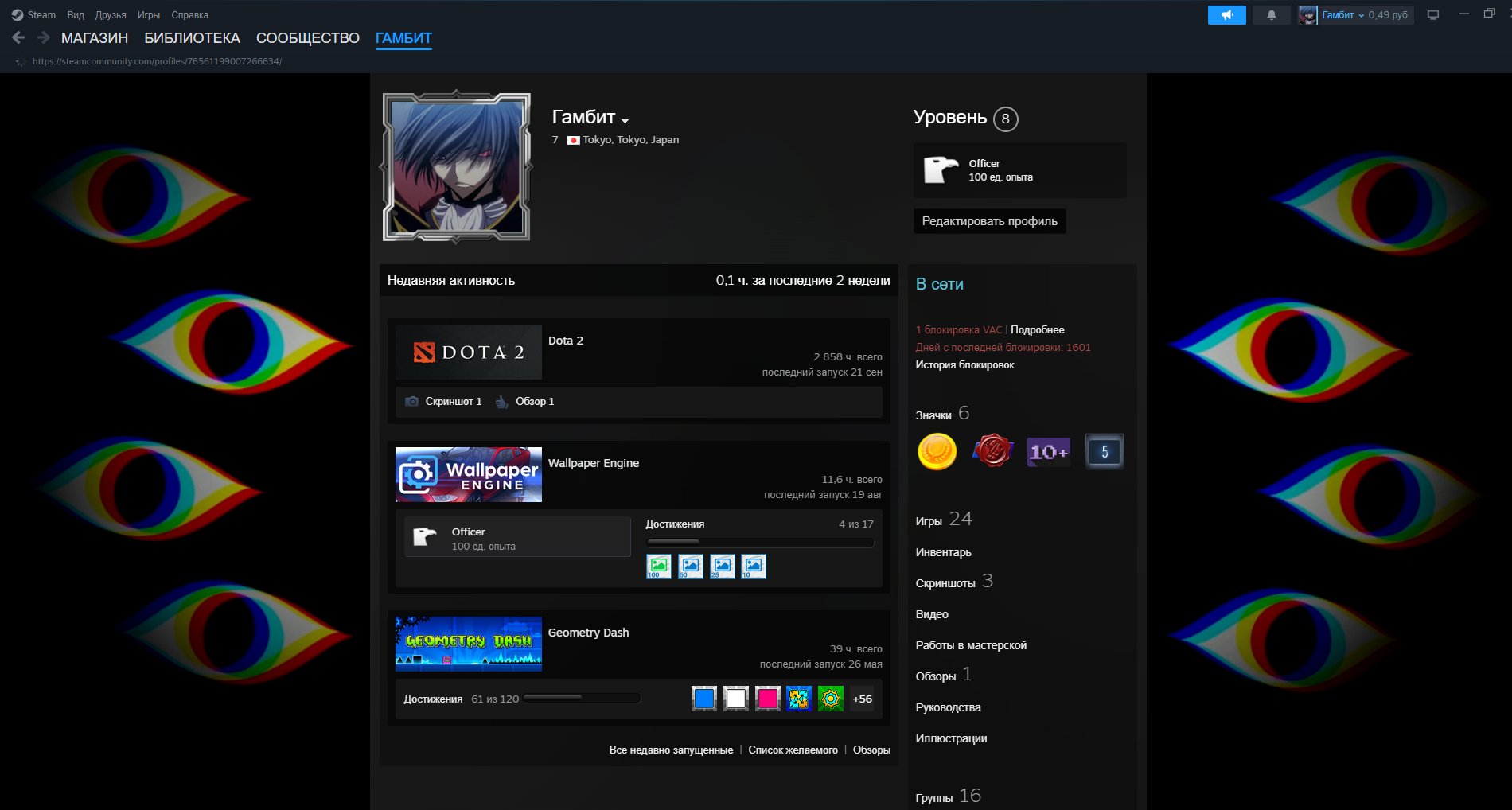Open the Список желаемого link
This screenshot has width=1512, height=810.
(x=793, y=750)
